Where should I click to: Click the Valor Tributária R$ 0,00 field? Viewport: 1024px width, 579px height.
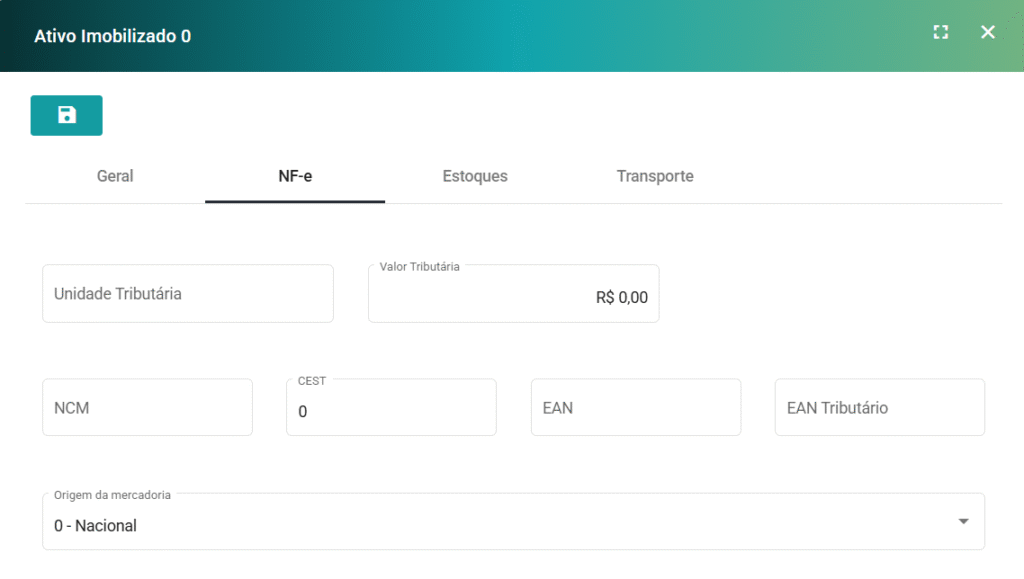(x=513, y=298)
